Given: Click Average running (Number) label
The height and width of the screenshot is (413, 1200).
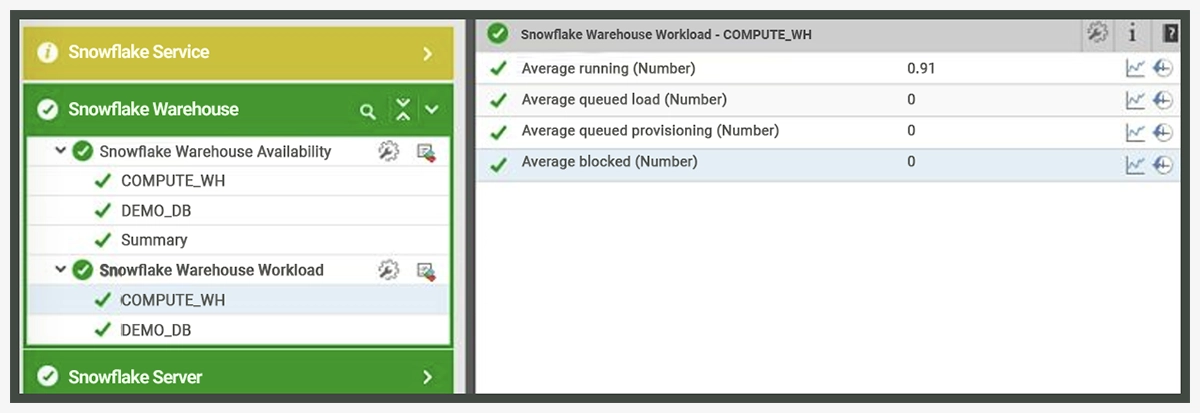Looking at the screenshot, I should (x=608, y=69).
